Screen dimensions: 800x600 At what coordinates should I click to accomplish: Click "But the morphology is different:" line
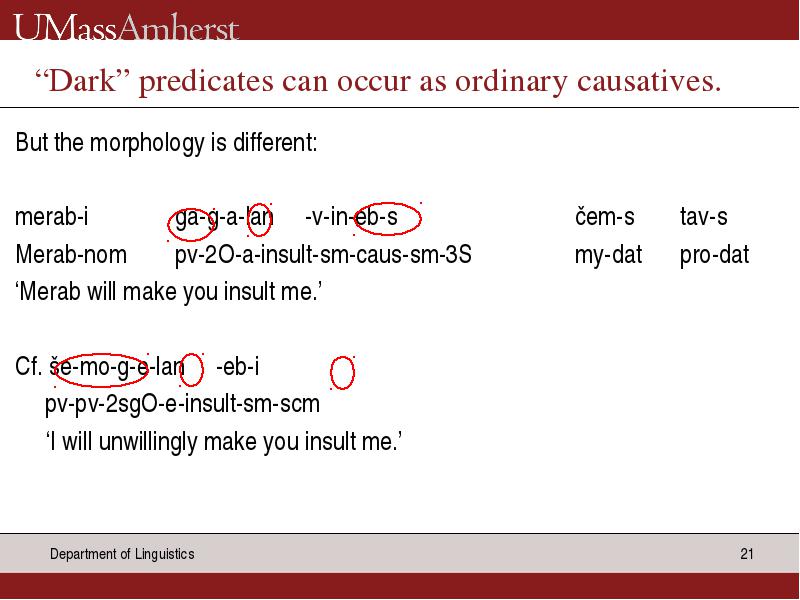166,143
